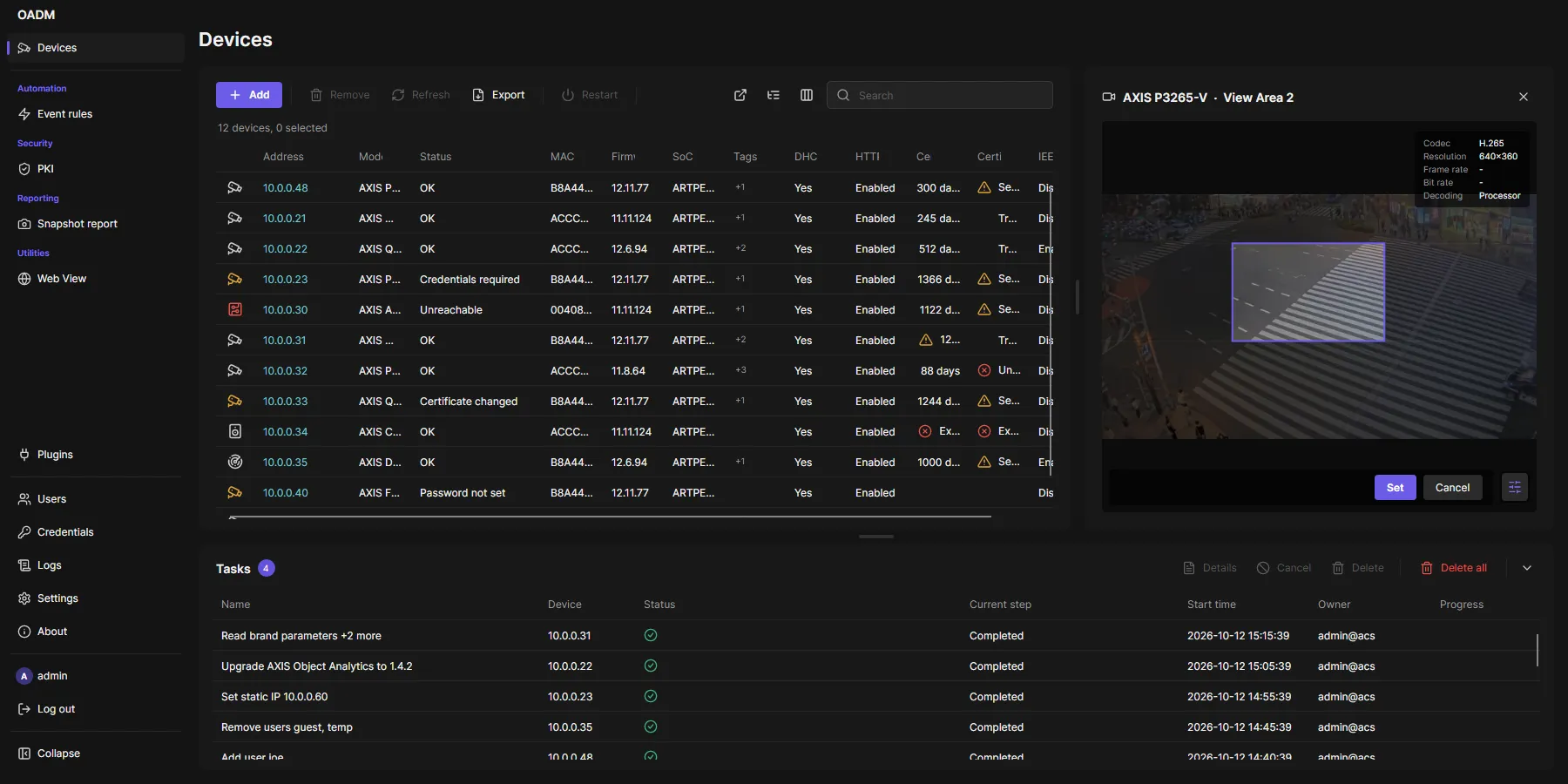Viewport: 1568px width, 784px height.
Task: Click the Tasks list vertical scrollbar
Action: click(1538, 650)
